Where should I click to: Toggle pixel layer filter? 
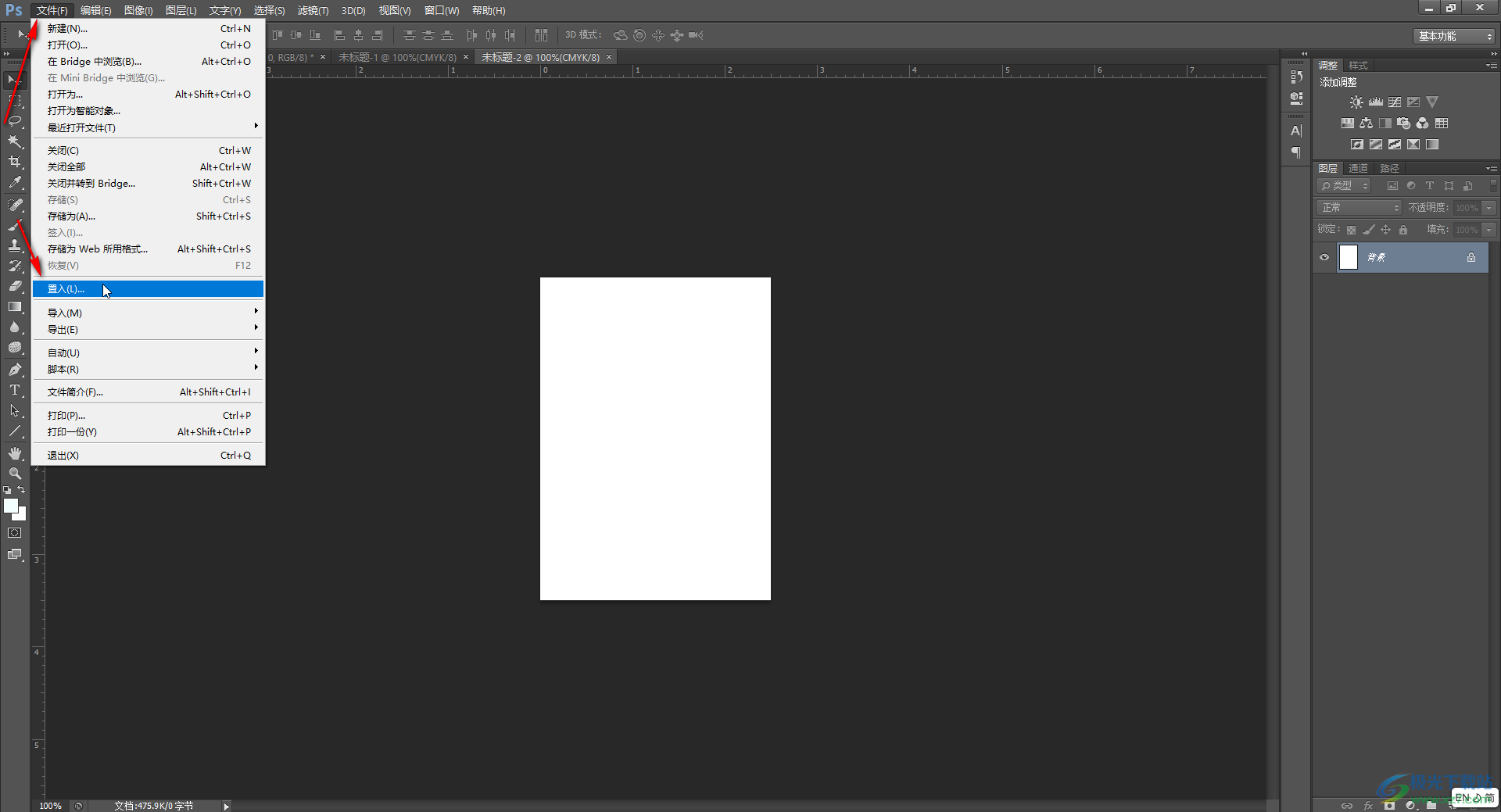tap(1392, 186)
